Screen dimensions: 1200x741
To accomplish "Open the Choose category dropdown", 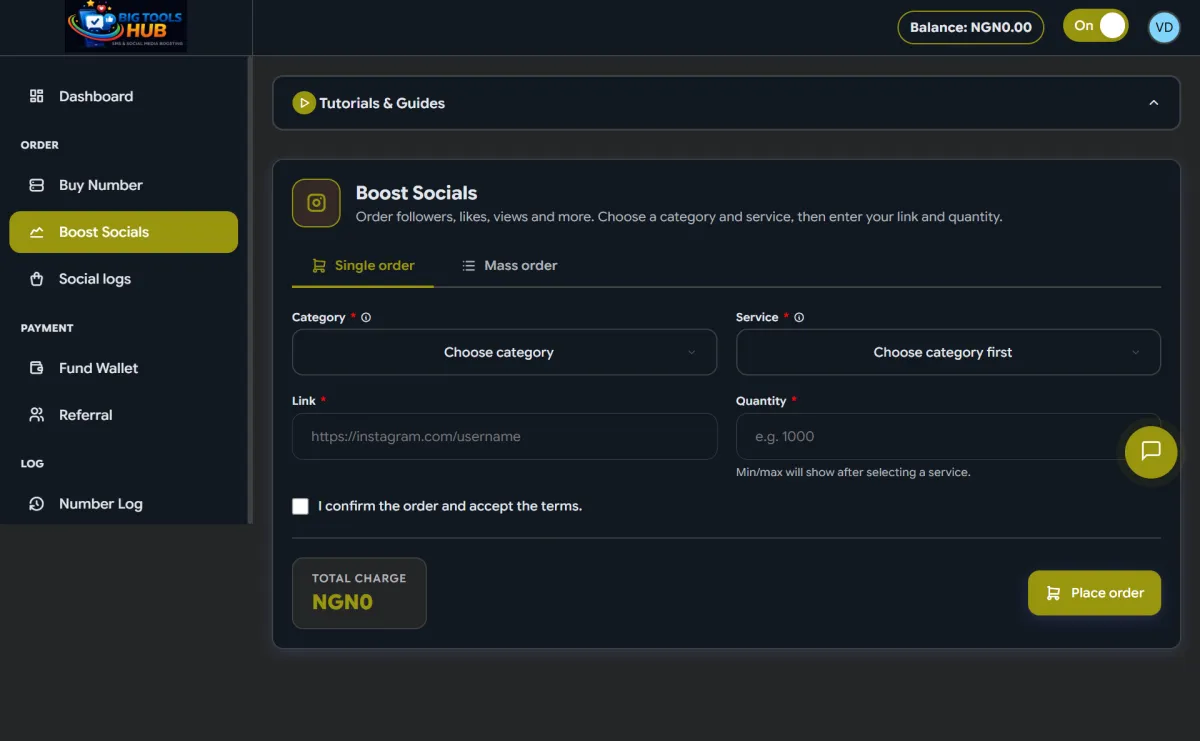I will pyautogui.click(x=504, y=352).
